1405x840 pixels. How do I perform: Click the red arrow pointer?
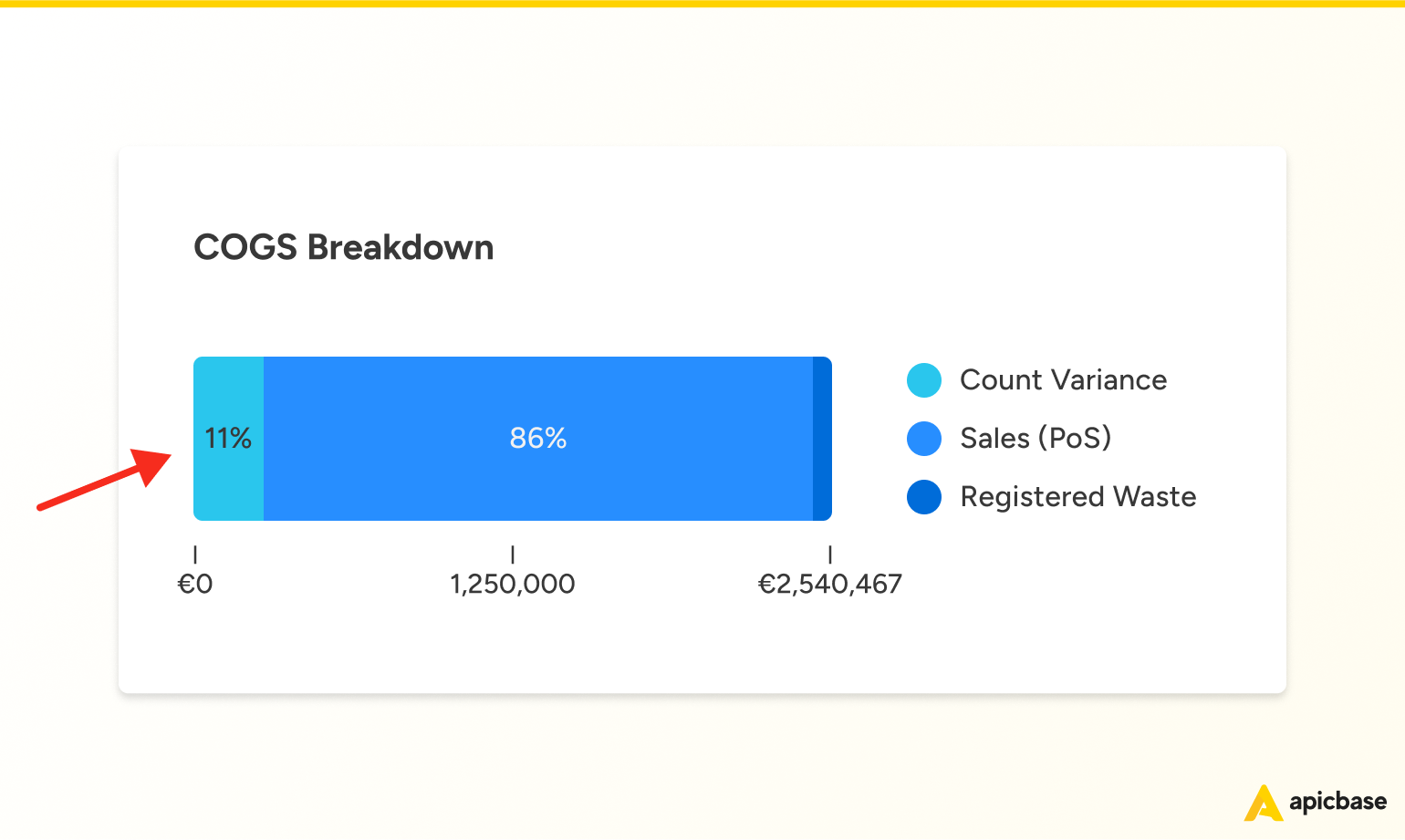[104, 480]
